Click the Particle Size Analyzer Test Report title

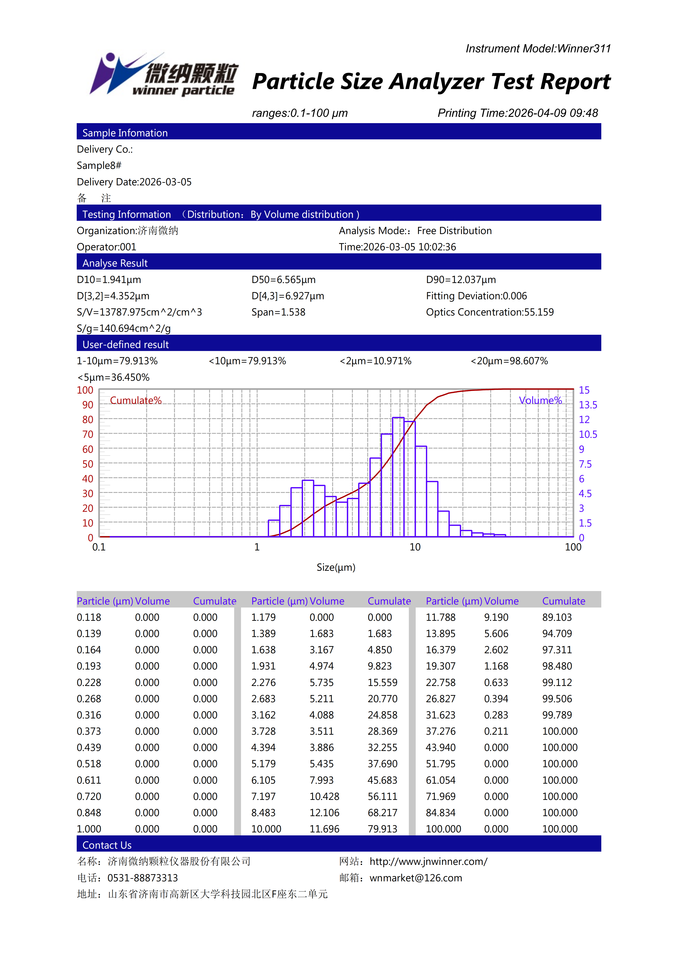tap(431, 81)
